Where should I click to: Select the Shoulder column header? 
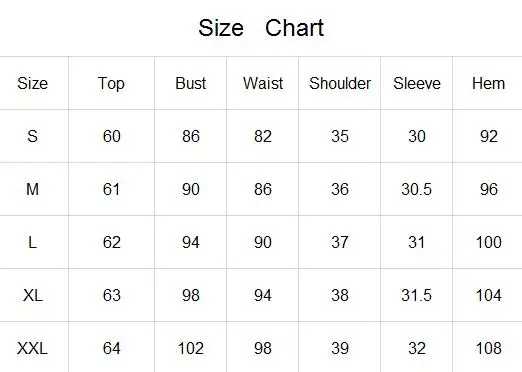click(x=340, y=83)
